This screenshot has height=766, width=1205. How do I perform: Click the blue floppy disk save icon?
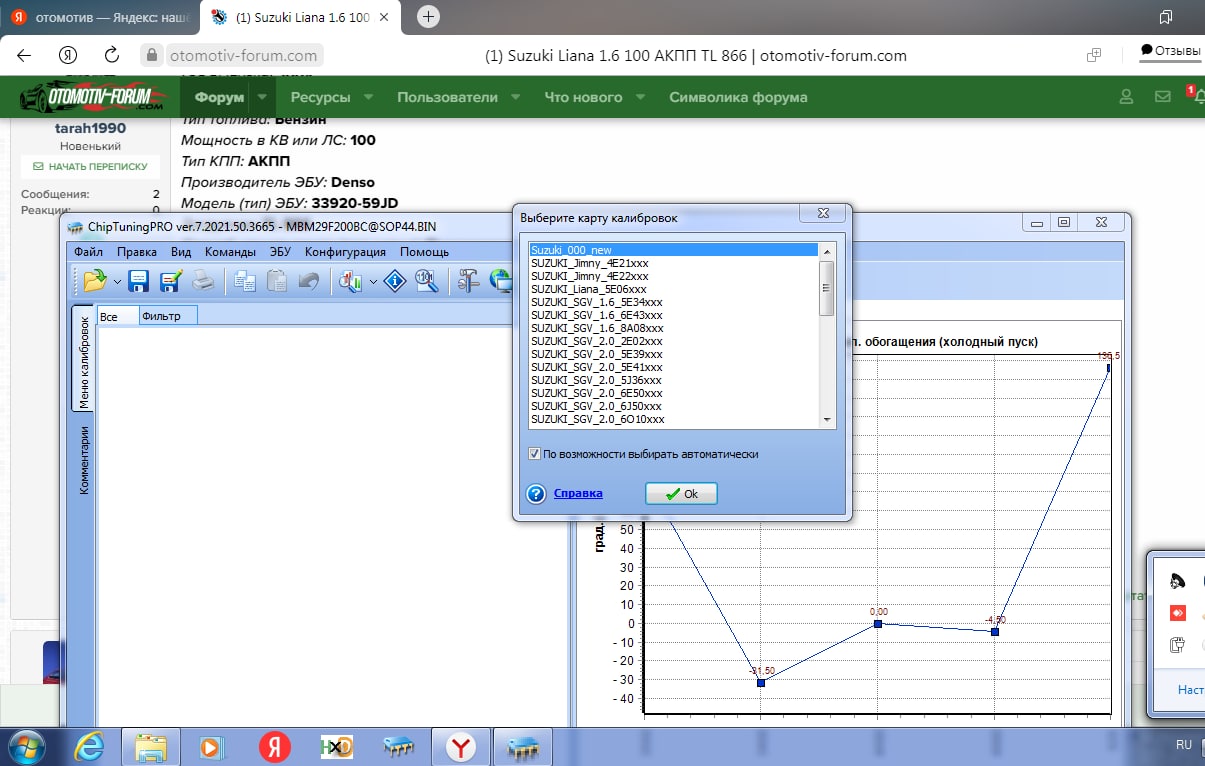pos(139,282)
